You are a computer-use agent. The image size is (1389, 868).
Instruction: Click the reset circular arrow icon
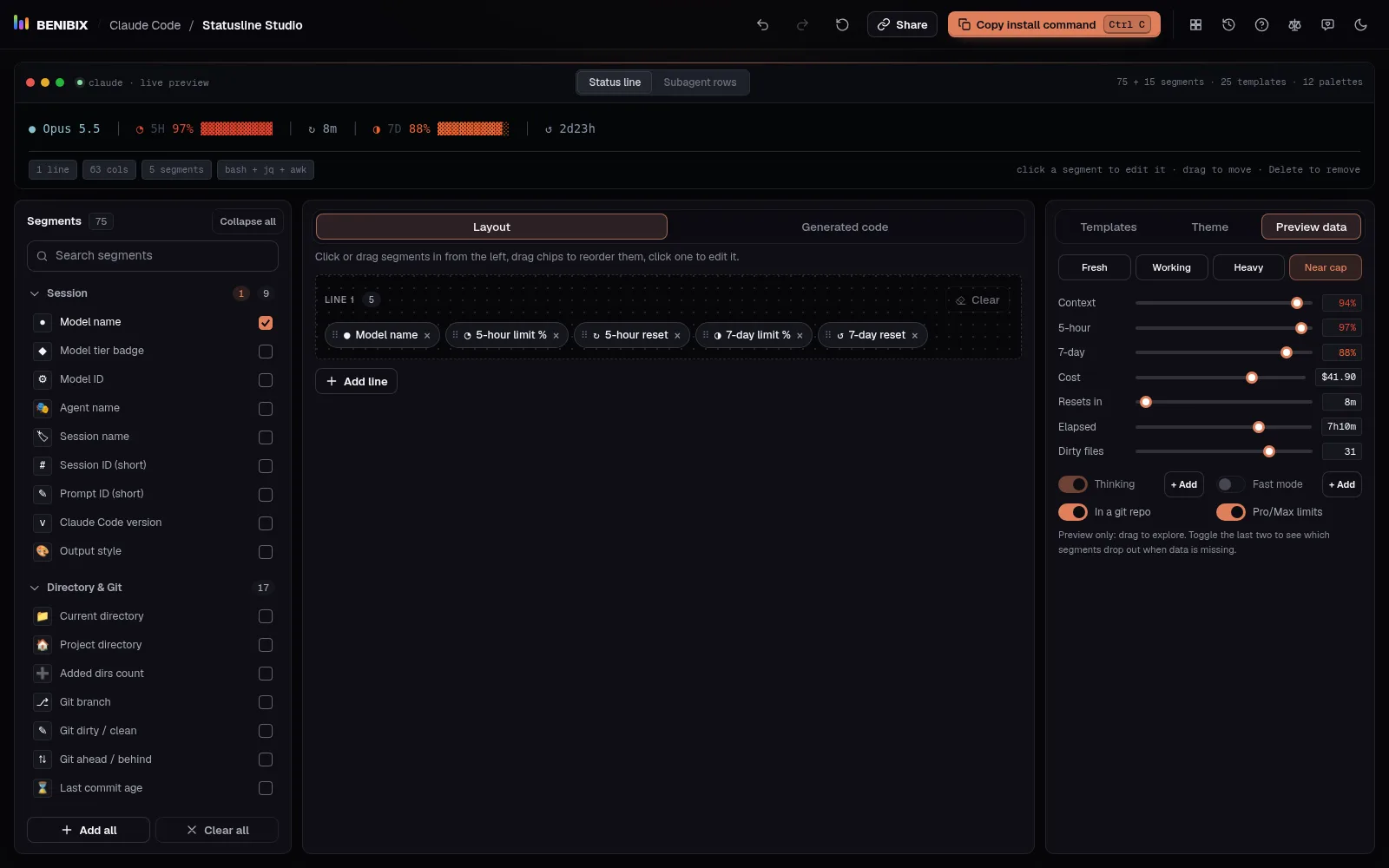[x=842, y=25]
